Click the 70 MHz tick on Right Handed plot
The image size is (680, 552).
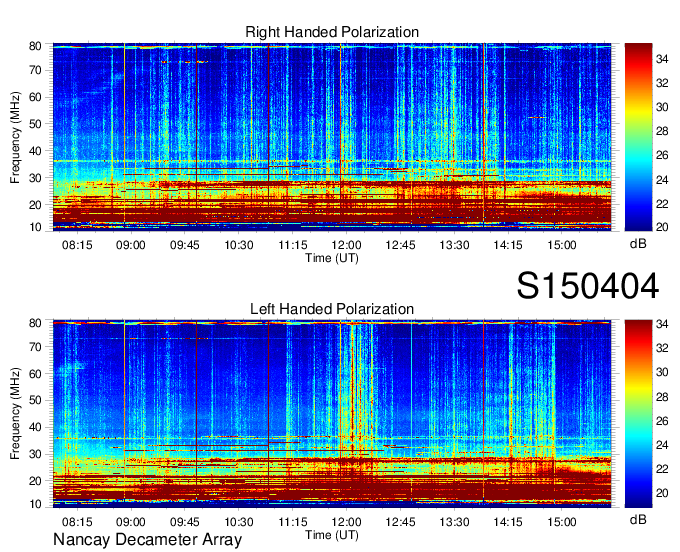[35, 70]
